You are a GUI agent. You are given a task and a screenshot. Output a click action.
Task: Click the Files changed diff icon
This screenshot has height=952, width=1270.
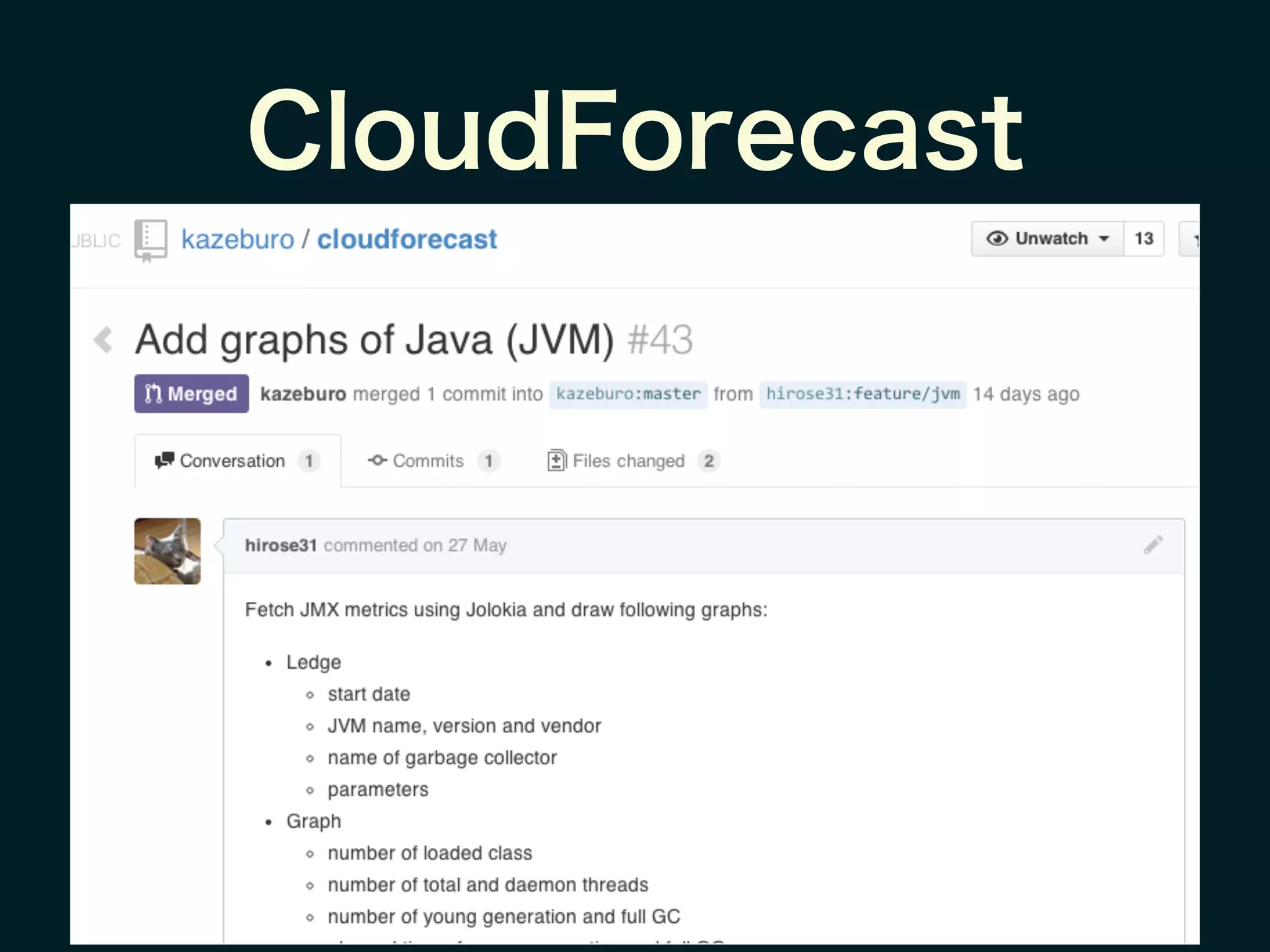point(556,461)
